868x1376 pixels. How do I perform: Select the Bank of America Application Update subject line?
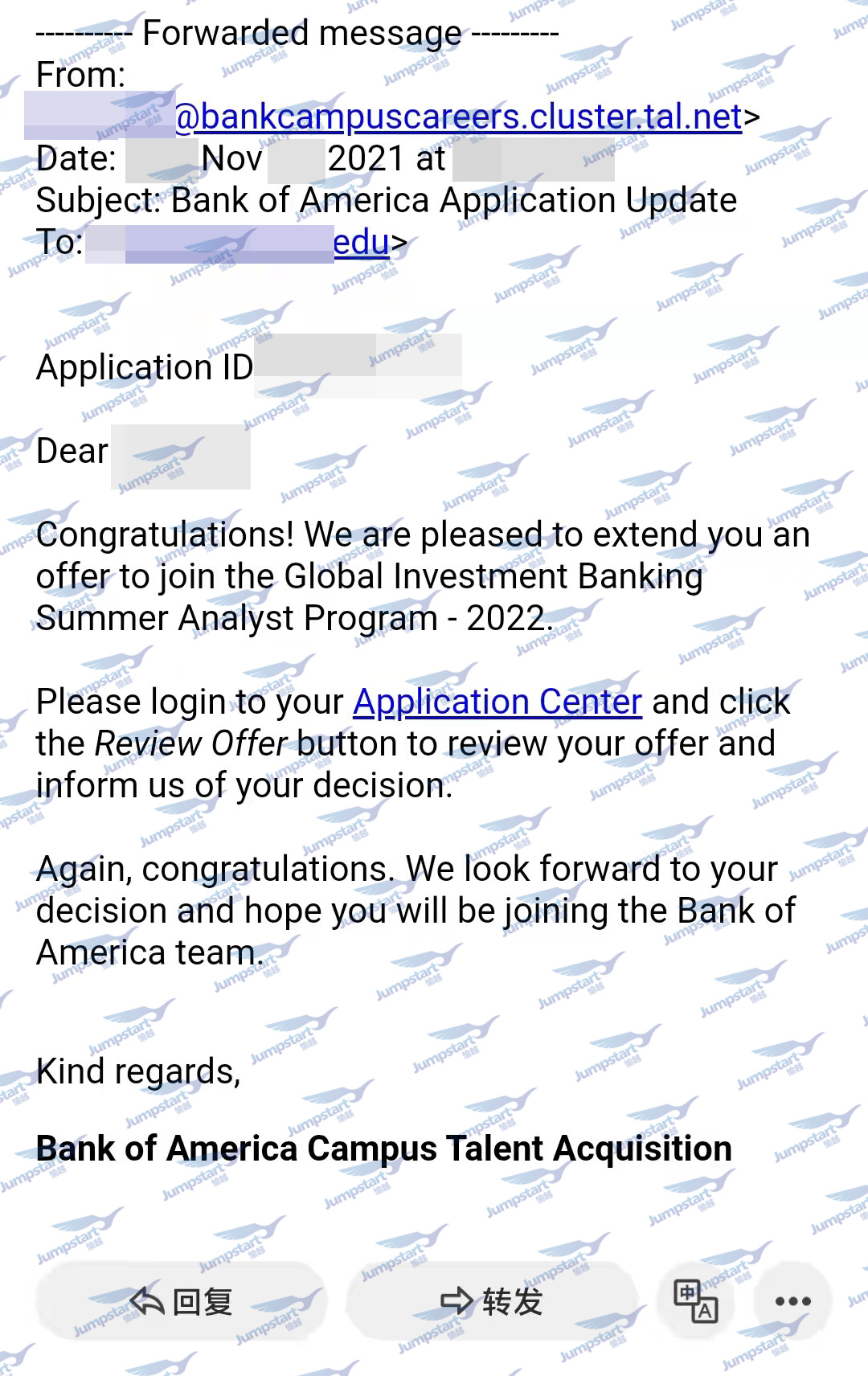coord(387,201)
